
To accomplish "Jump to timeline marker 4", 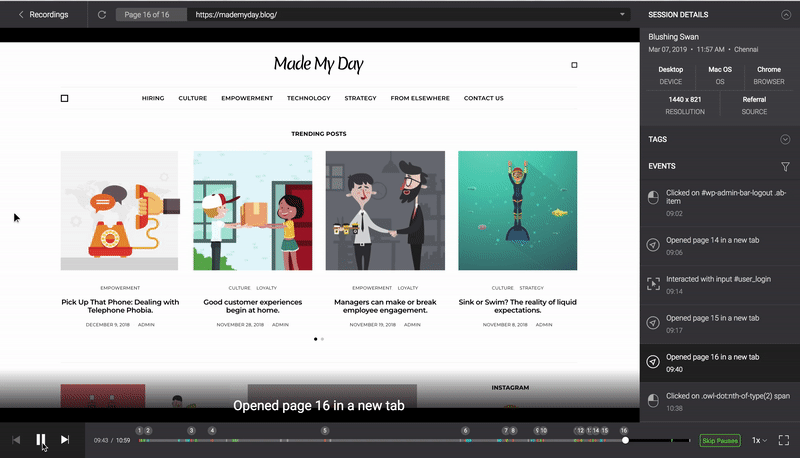I will click(212, 430).
